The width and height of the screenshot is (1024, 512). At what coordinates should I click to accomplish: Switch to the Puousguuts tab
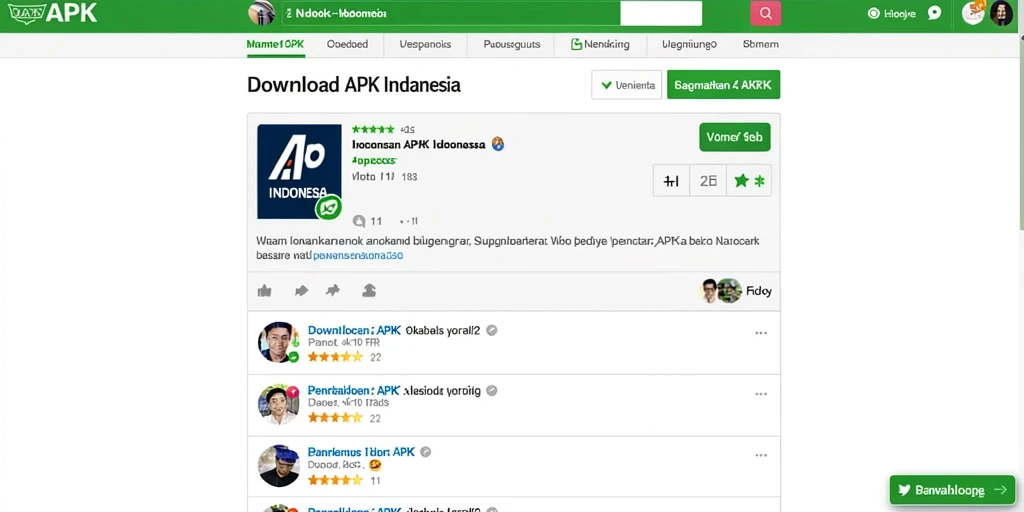click(511, 44)
